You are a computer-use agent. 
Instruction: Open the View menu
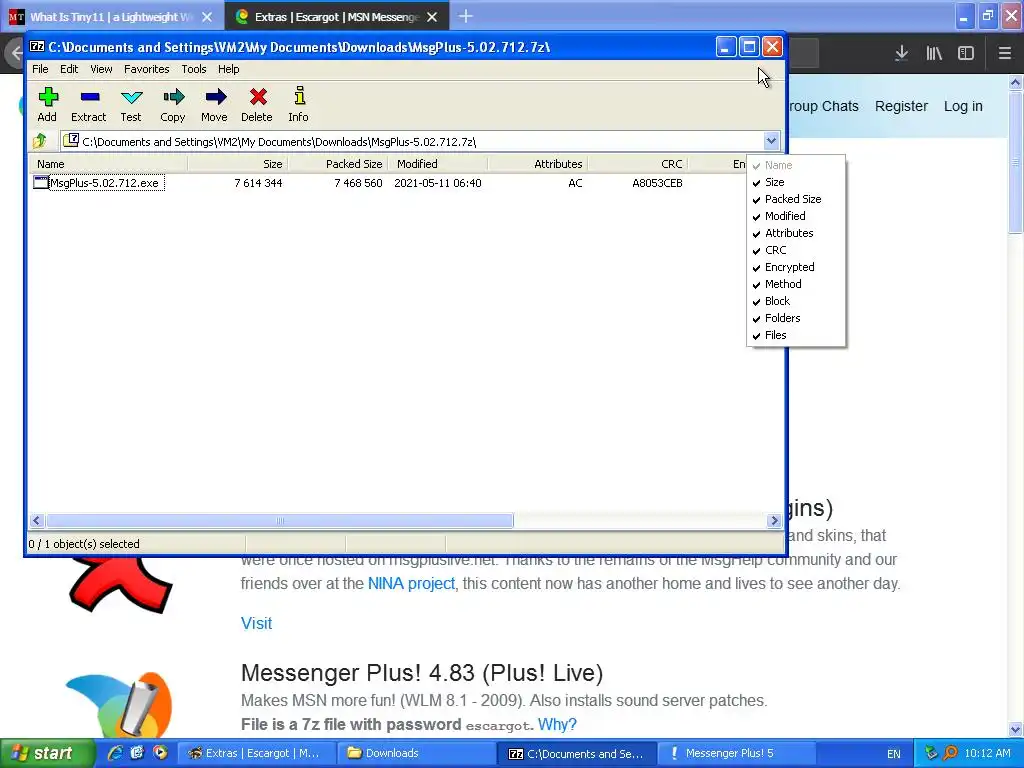(101, 69)
